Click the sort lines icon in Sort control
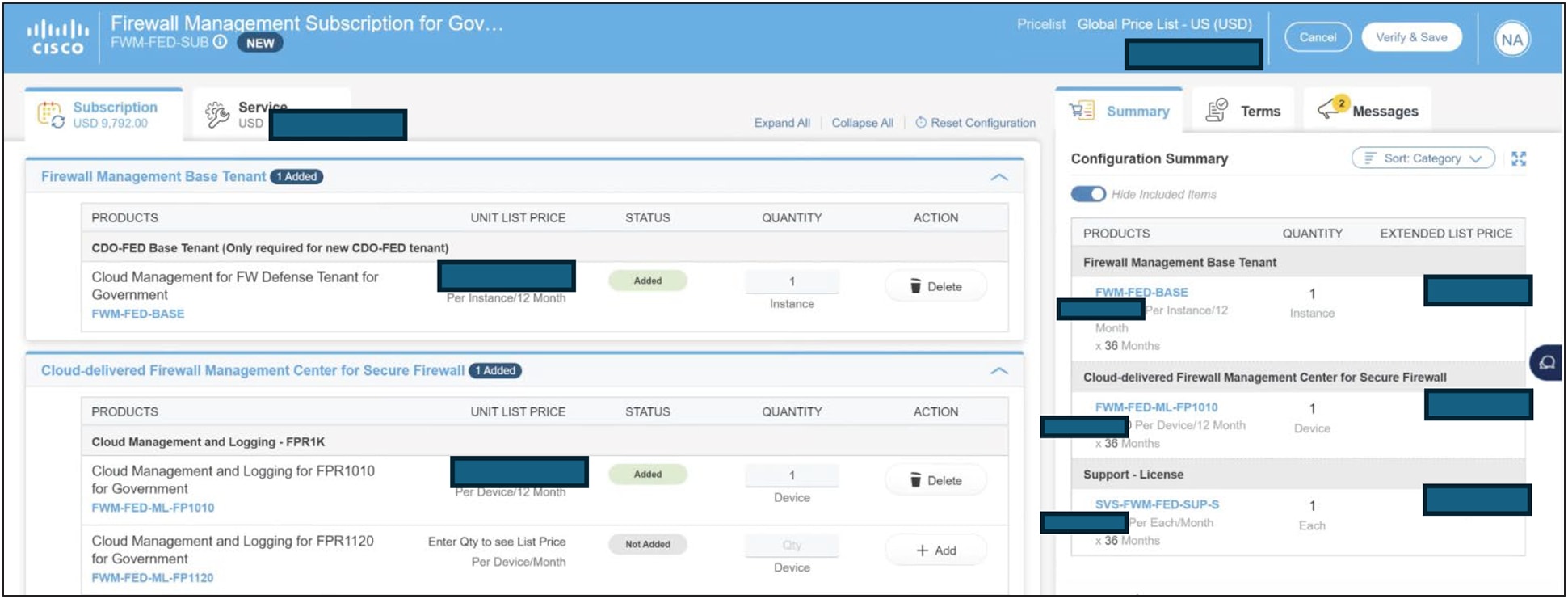Image resolution: width=1568 pixels, height=599 pixels. (x=1369, y=158)
